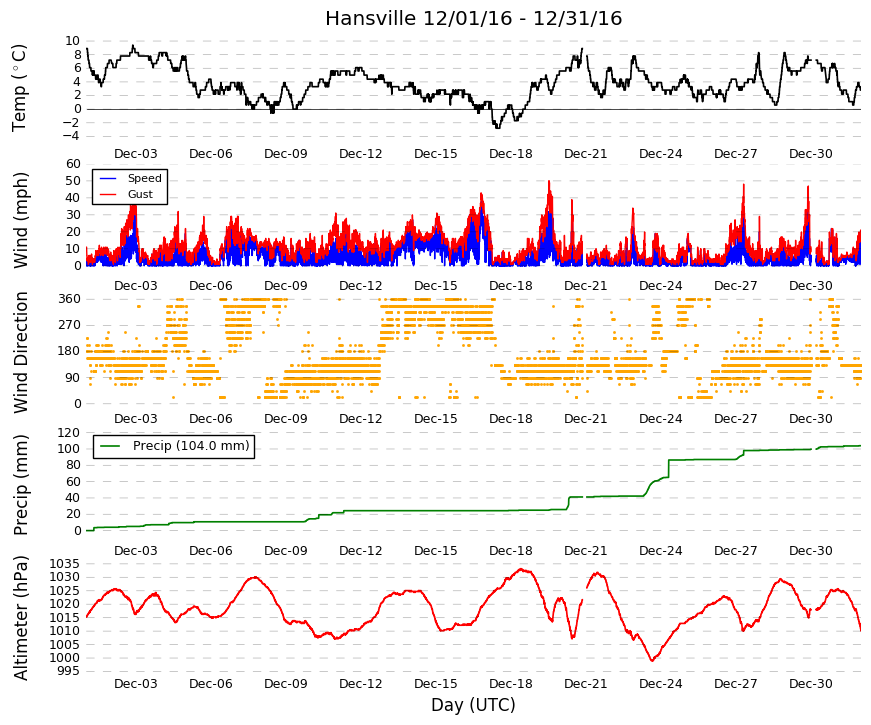Click the Altimeter (hPa) axis label
The image size is (871, 725).
coord(20,617)
